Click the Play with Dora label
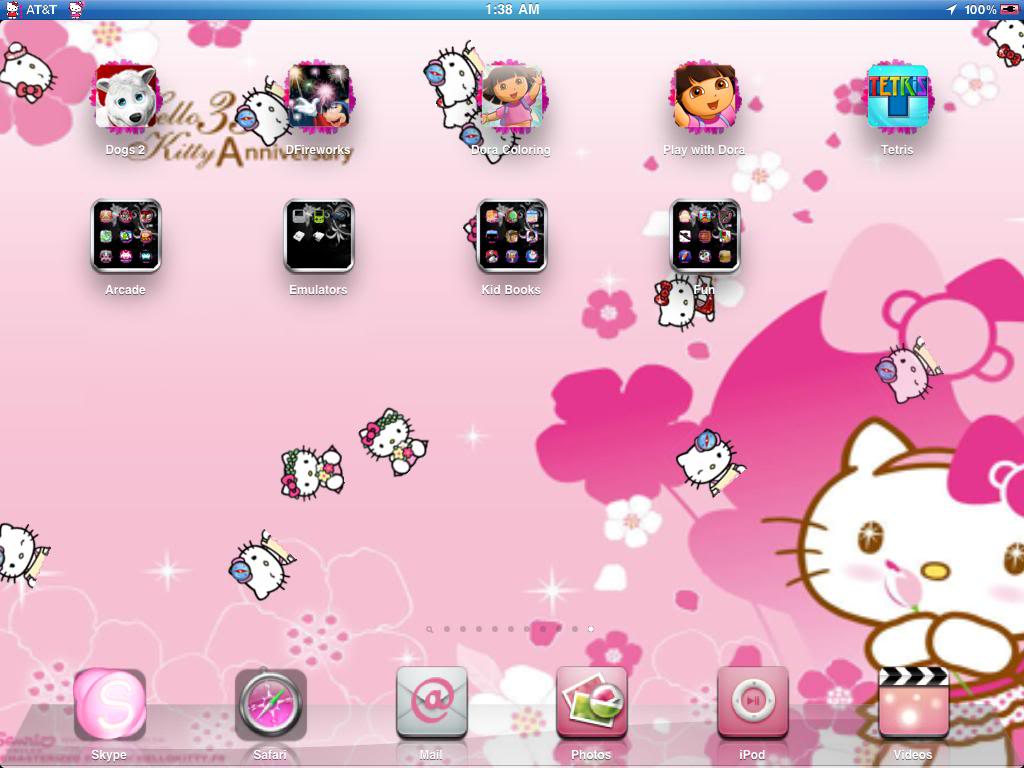This screenshot has width=1024, height=768. tap(704, 150)
